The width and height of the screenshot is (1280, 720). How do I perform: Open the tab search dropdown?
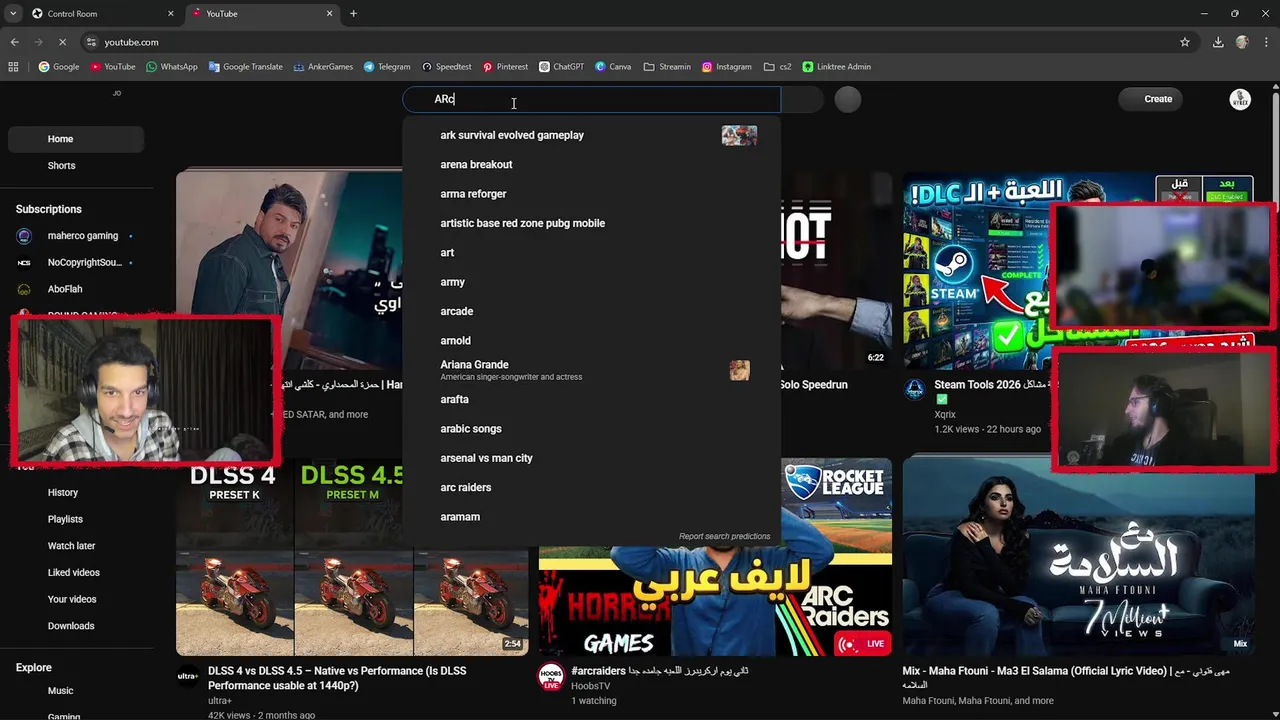coord(13,14)
